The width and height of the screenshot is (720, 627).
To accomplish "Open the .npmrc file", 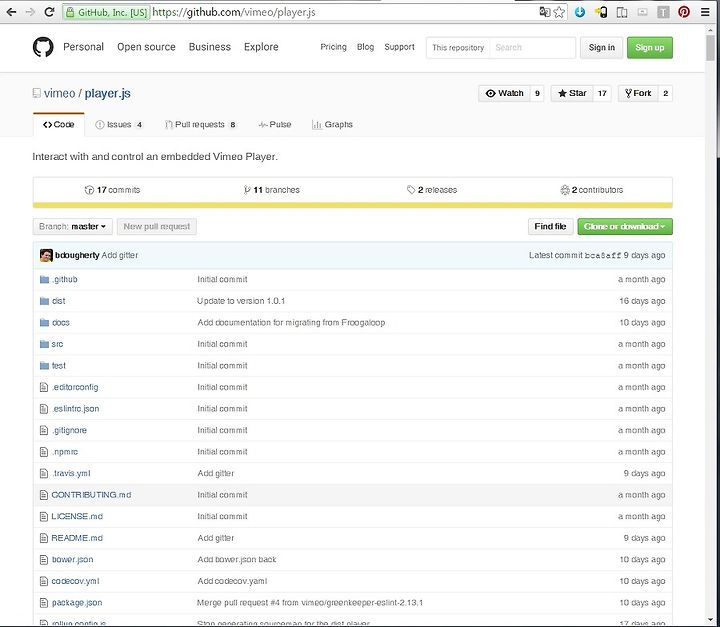I will coord(65,452).
